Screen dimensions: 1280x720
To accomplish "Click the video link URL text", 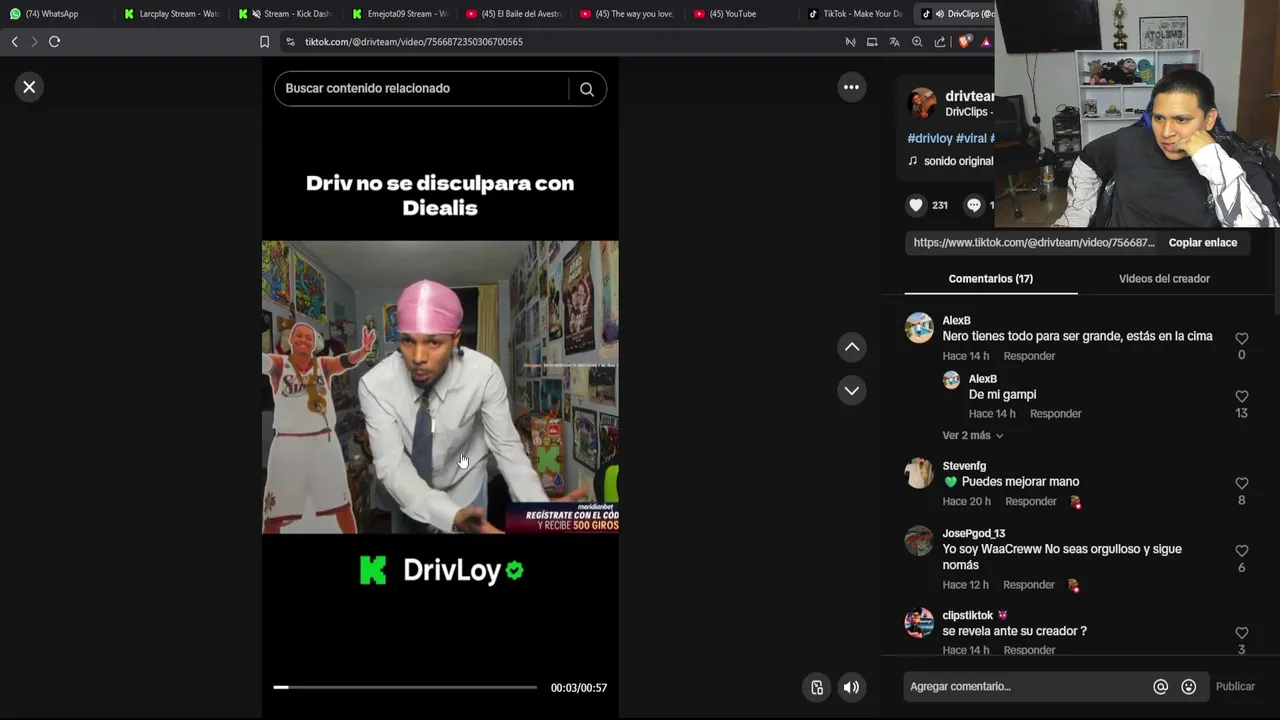I will coord(1034,243).
